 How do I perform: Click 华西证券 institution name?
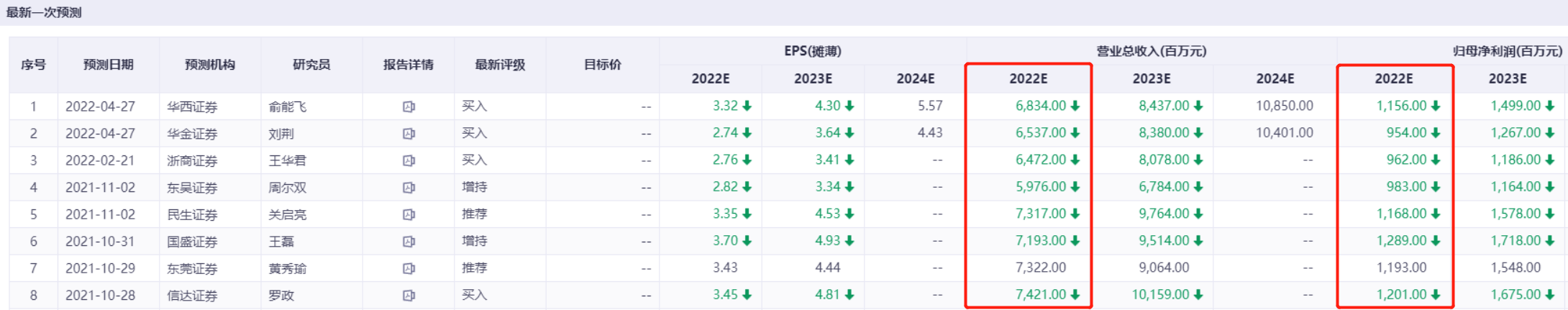point(192,106)
